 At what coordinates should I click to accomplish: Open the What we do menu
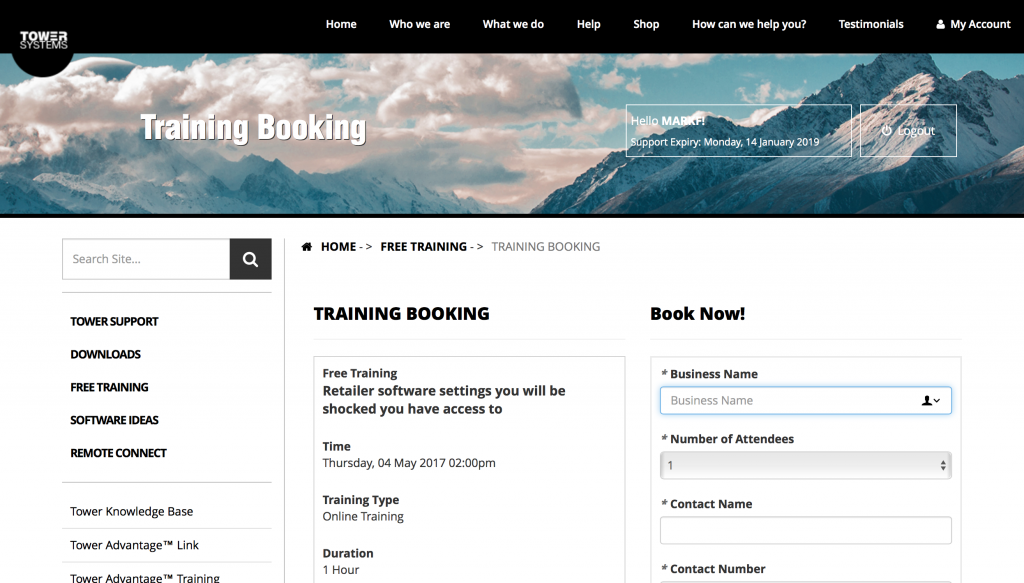pyautogui.click(x=513, y=24)
